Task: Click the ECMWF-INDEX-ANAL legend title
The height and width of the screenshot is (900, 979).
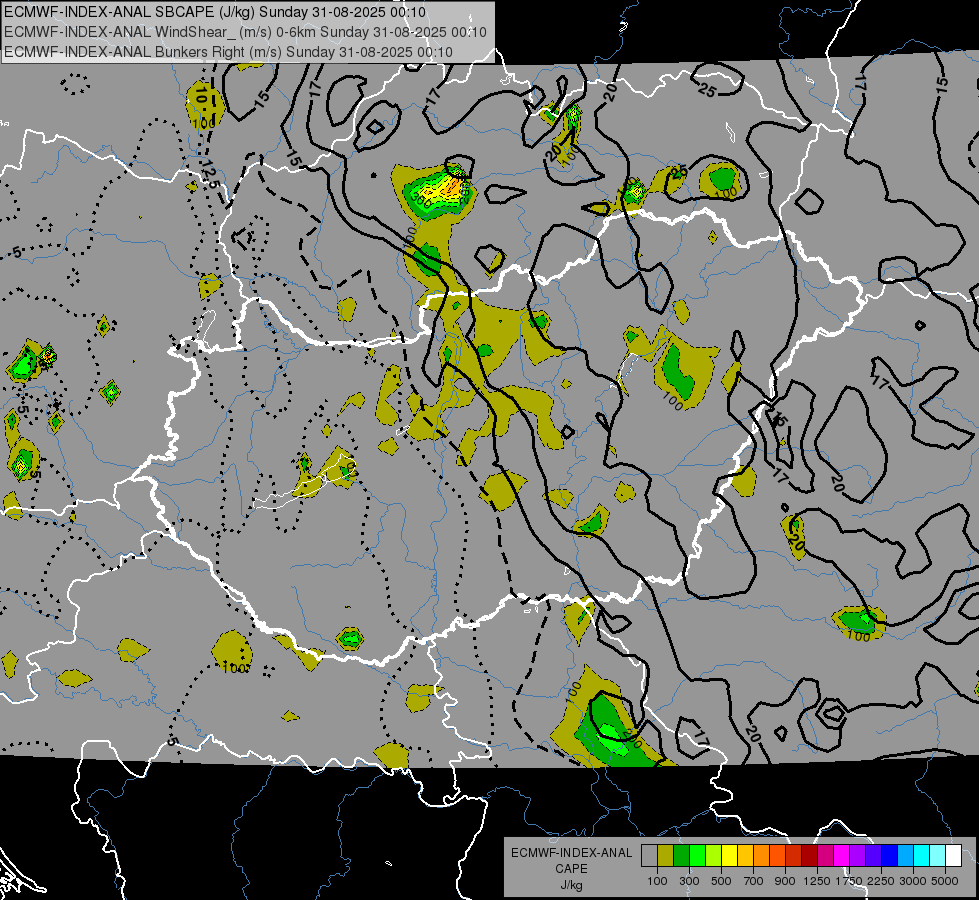Action: pyautogui.click(x=571, y=853)
